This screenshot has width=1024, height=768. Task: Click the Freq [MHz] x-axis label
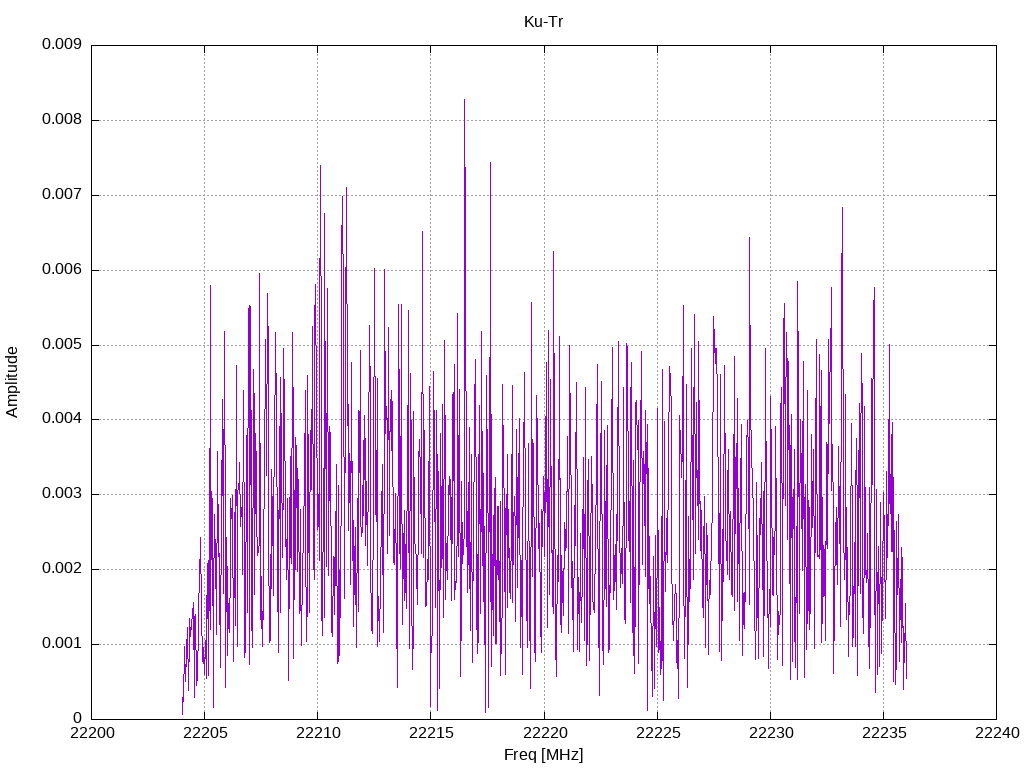click(x=543, y=755)
